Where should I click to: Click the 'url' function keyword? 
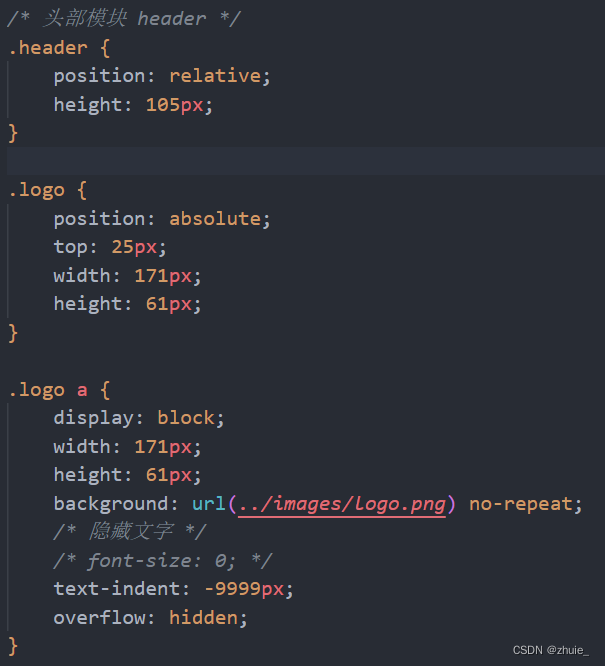[x=208, y=504]
